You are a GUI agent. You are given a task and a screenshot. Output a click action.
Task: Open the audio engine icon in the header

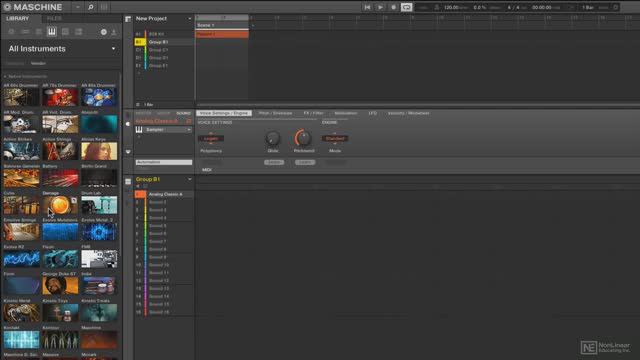coord(616,7)
